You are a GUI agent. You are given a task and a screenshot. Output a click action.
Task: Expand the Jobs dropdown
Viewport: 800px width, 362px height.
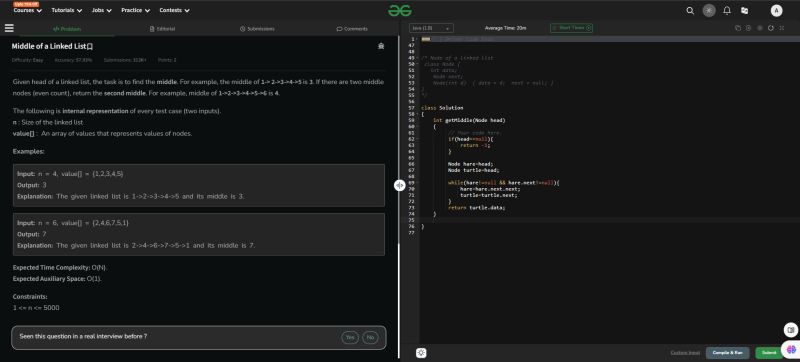pos(102,10)
